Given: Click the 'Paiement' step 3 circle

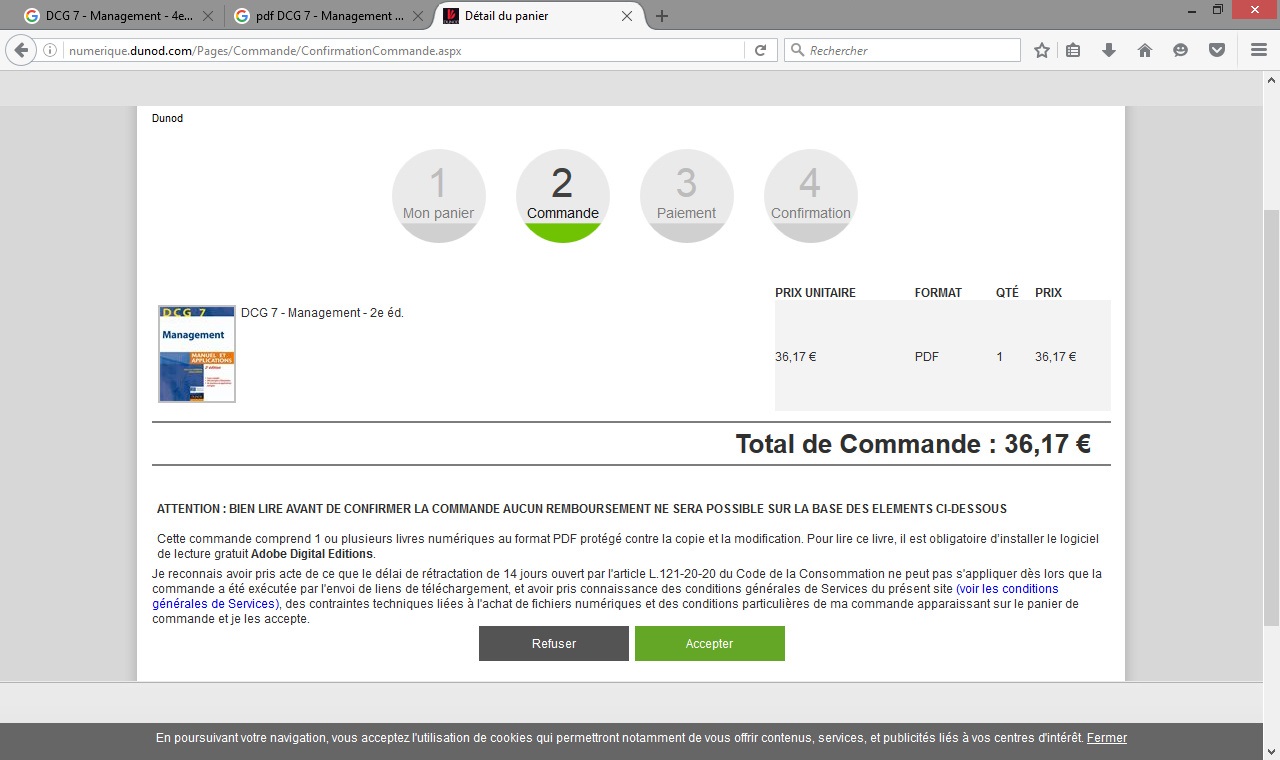Looking at the screenshot, I should tap(687, 196).
